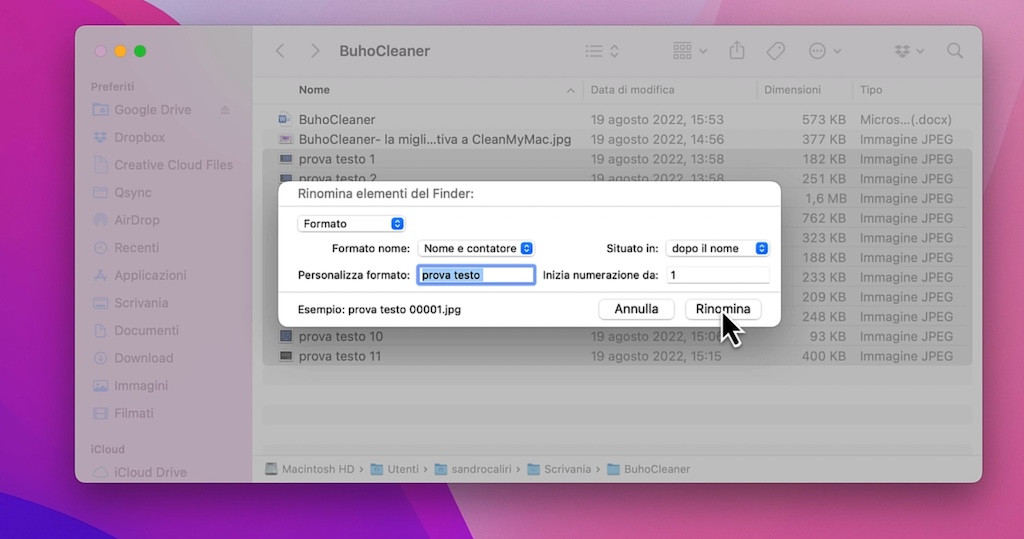Click the Finder search magnifier icon
Viewport: 1024px width, 539px height.
pyautogui.click(x=955, y=51)
